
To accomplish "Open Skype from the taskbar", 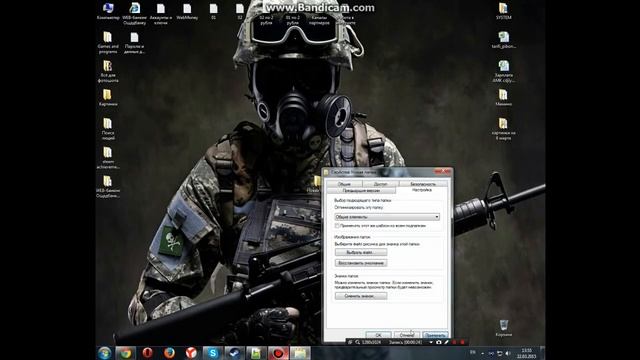I will pos(213,353).
